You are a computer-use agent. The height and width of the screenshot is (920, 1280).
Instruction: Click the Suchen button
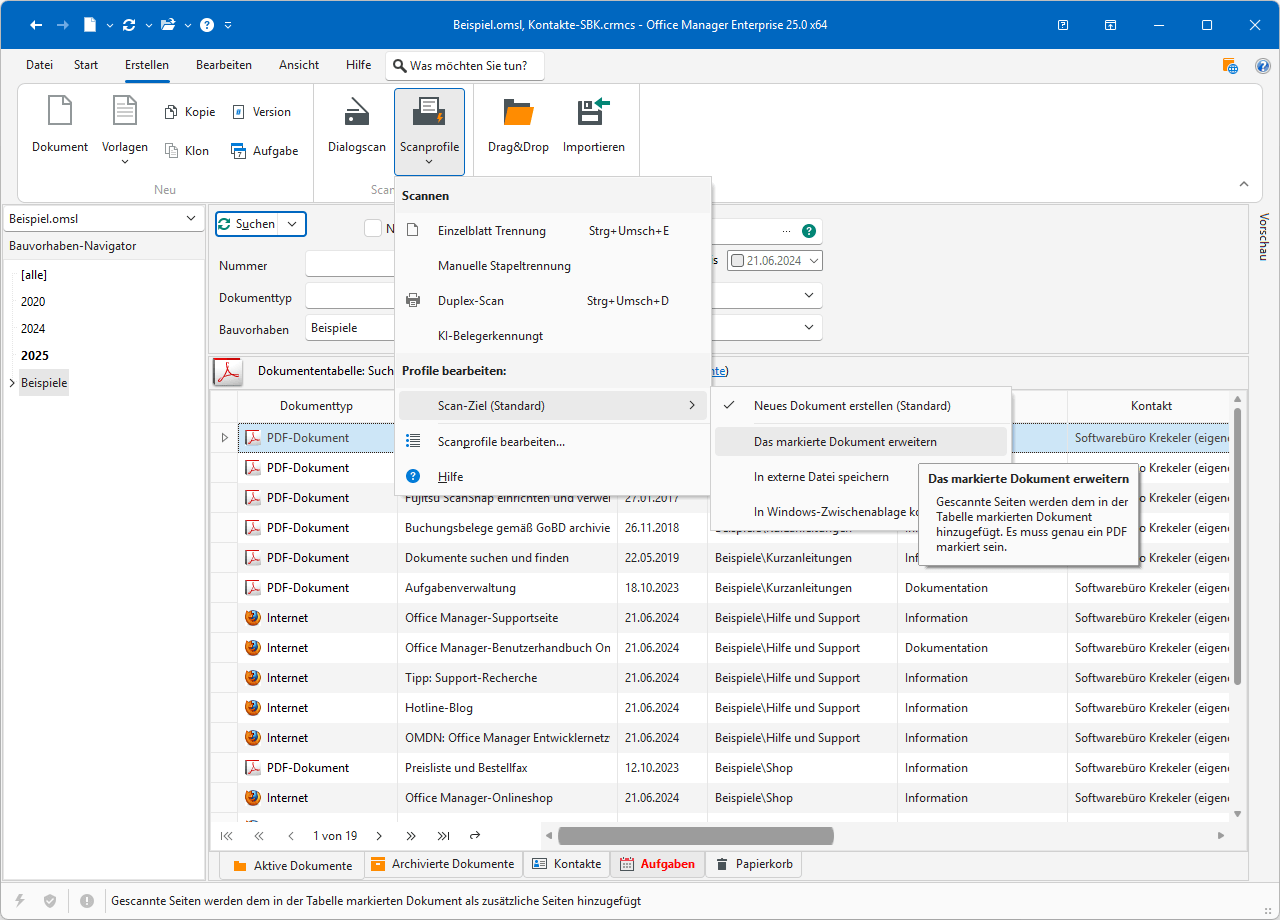[247, 224]
